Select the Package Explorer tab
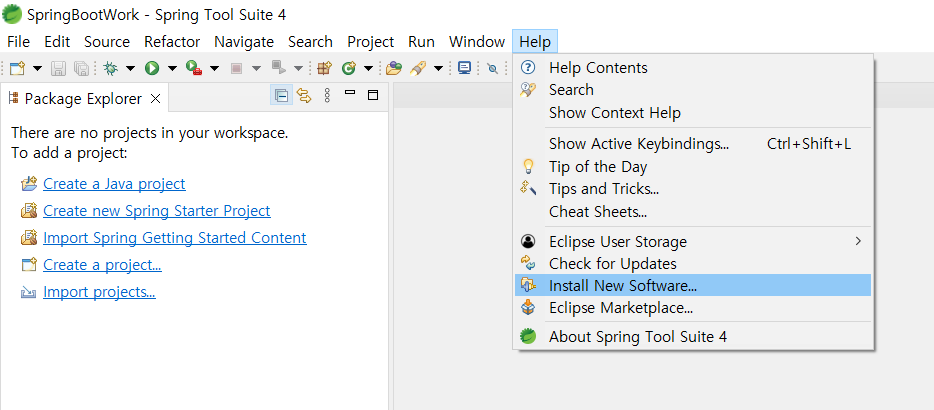Screen dimensions: 934x410 83,98
